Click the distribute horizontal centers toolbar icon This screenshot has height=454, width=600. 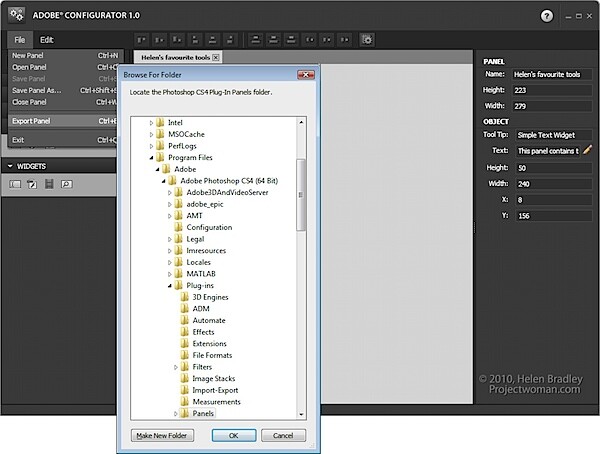click(x=327, y=39)
